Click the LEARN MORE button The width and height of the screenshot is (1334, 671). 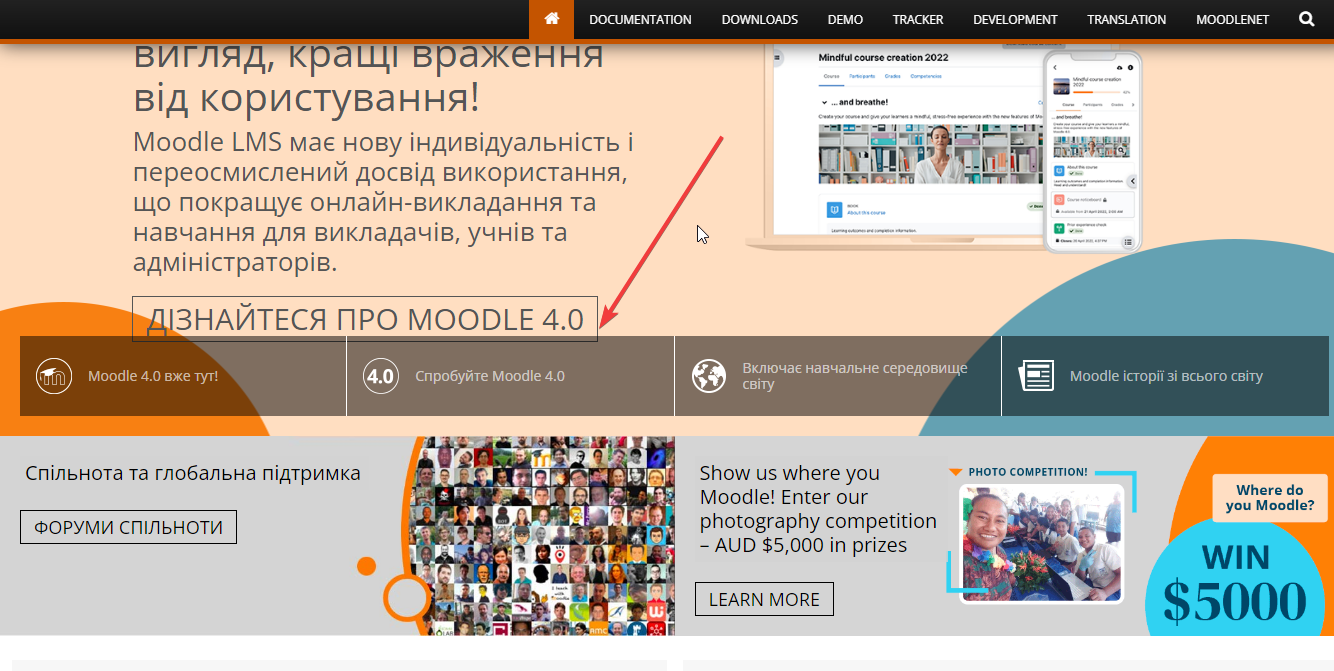click(764, 599)
